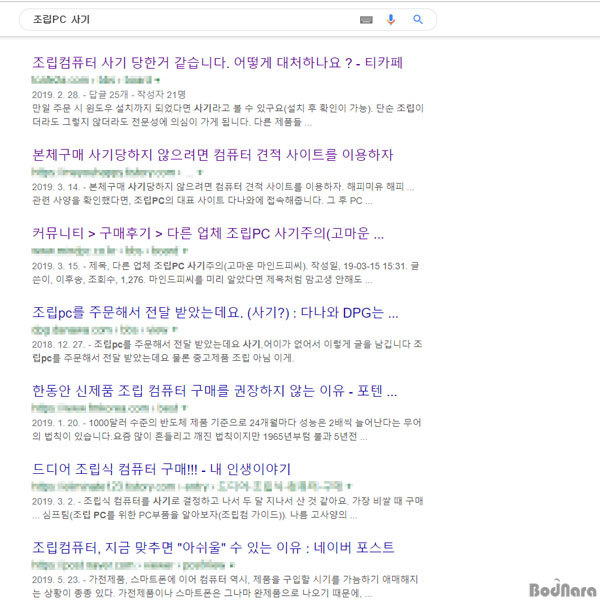The image size is (600, 600).
Task: Click snippet line 쓴이, 이후송, 조회수, 1,276
Action: [202, 279]
